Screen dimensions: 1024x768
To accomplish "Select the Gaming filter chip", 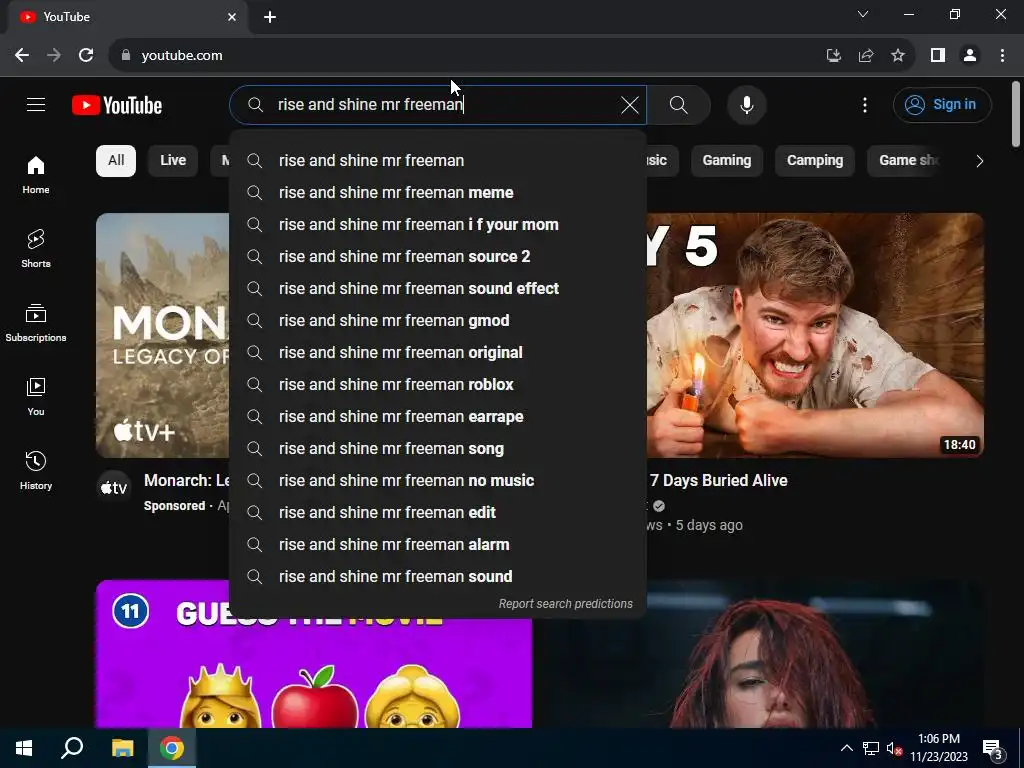I will (726, 161).
